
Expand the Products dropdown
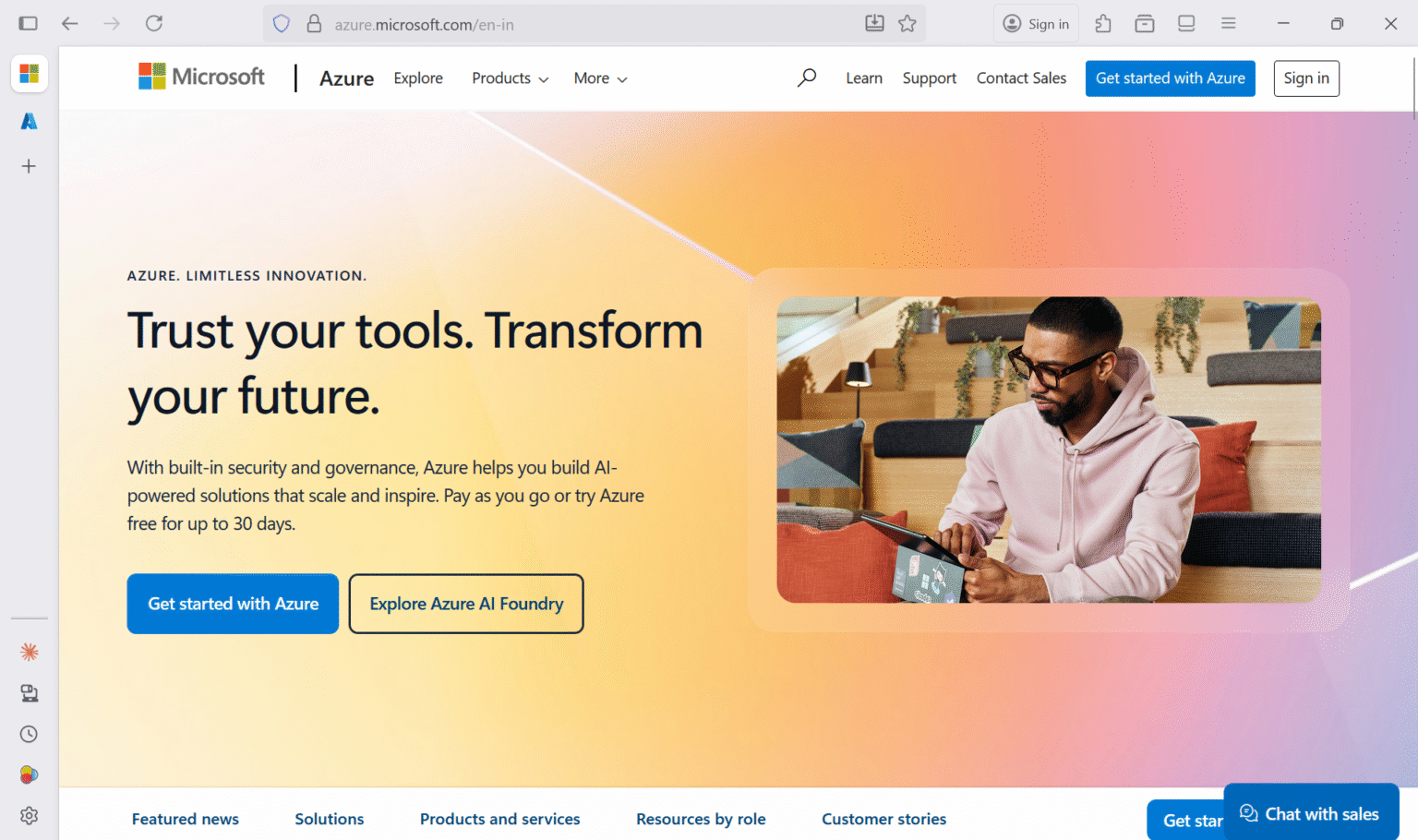[x=509, y=78]
